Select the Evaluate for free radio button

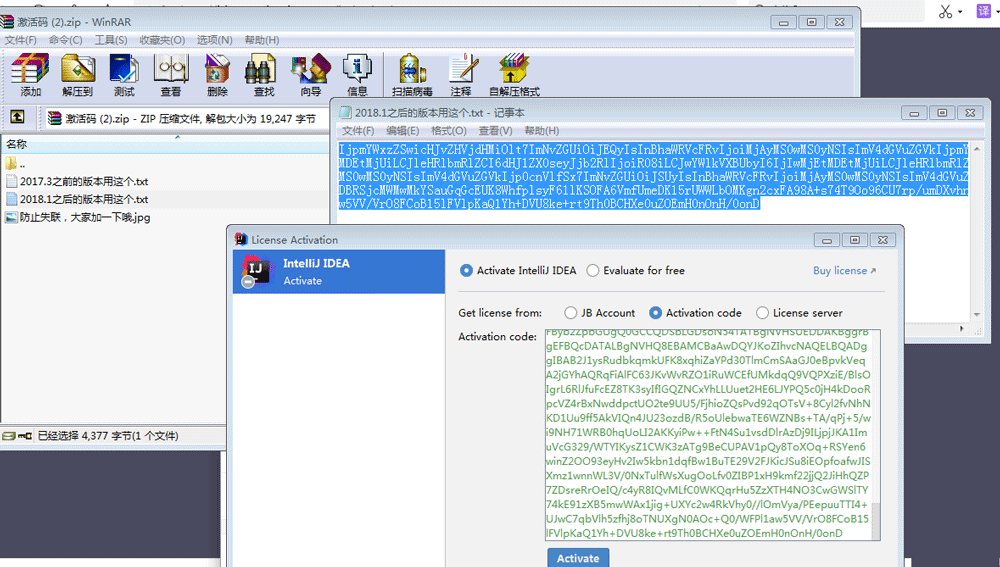(593, 271)
